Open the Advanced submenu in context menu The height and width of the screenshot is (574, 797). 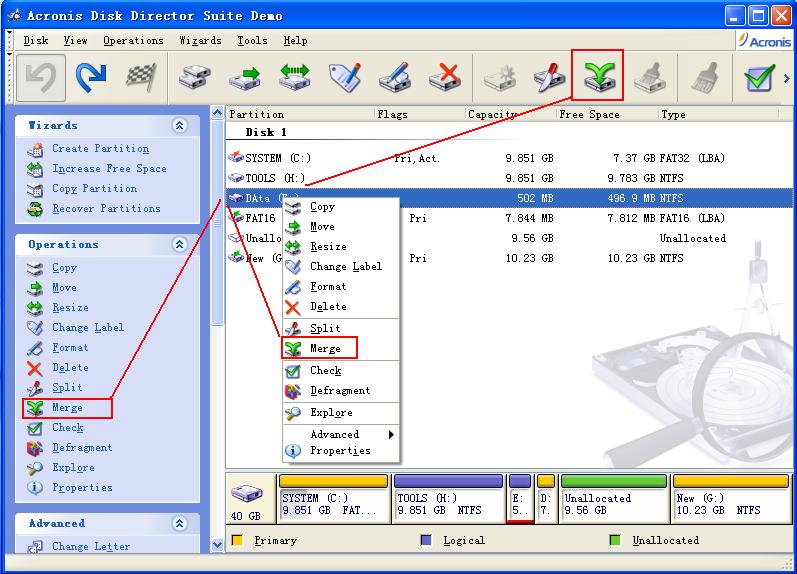[x=340, y=435]
